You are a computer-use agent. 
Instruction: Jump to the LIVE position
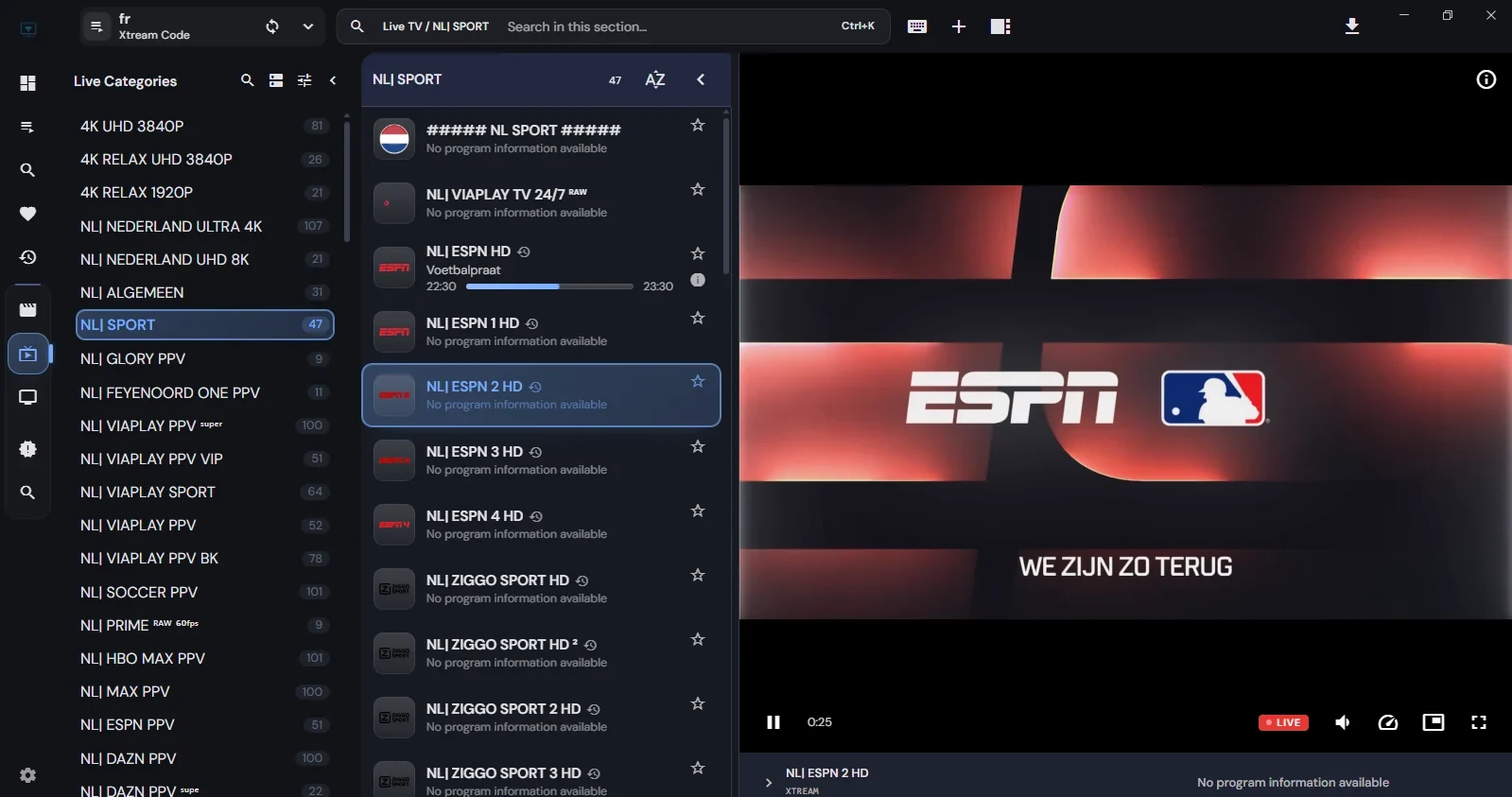coord(1283,722)
